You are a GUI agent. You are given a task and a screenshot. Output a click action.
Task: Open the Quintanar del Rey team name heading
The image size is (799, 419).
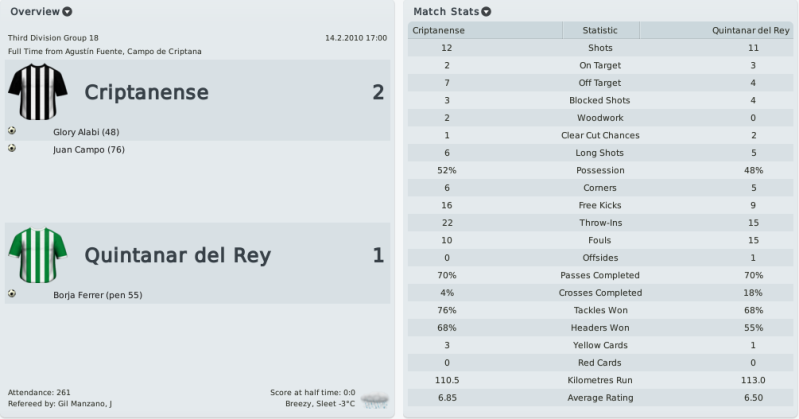[178, 255]
